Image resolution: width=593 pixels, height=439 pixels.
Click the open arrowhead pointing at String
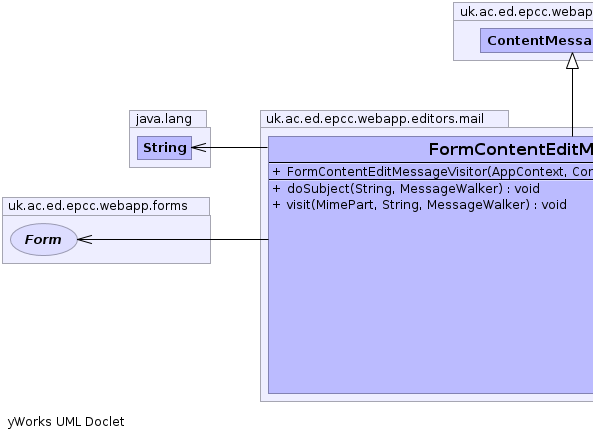[199, 147]
